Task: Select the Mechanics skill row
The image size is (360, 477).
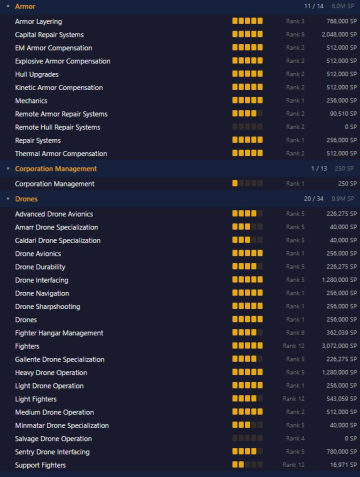Action: (x=180, y=101)
